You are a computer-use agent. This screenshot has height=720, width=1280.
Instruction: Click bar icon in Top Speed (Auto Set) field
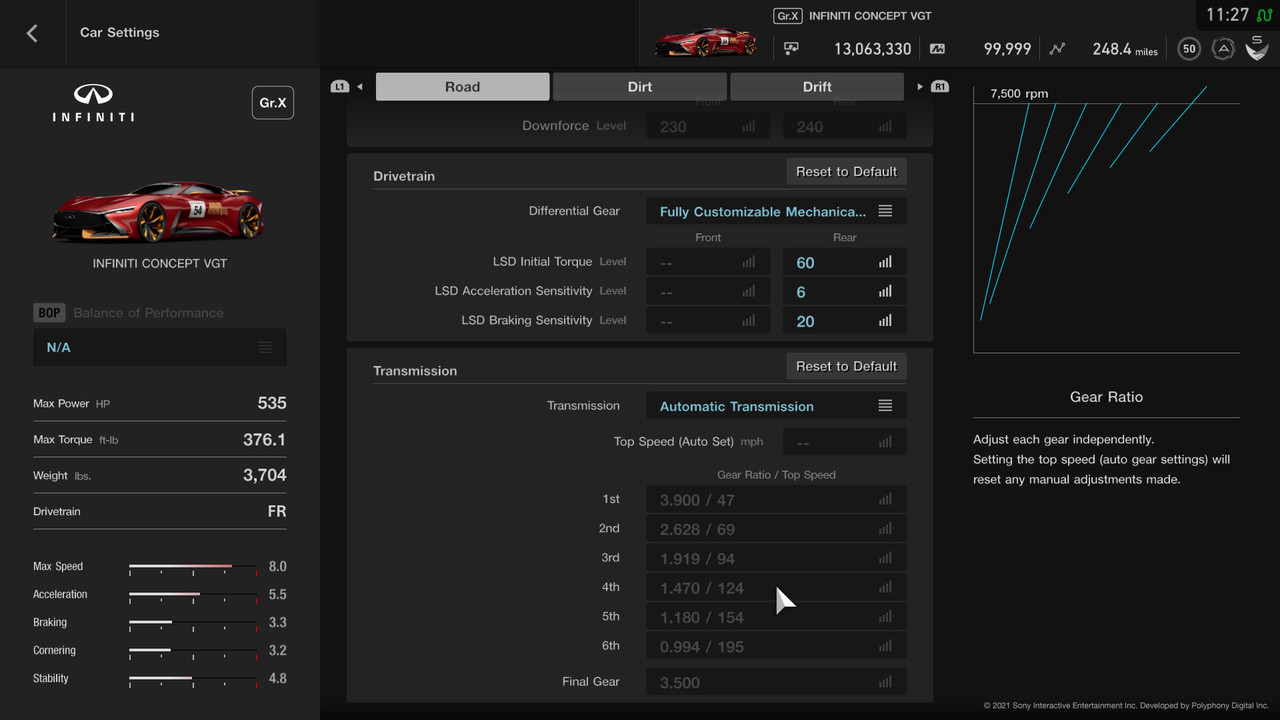point(885,442)
